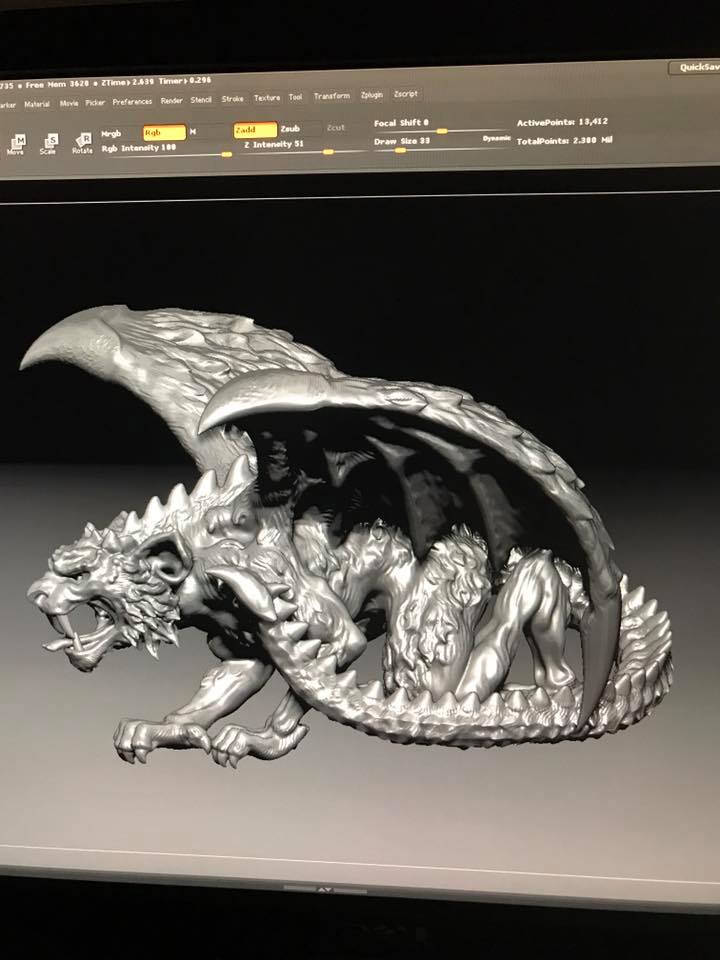Viewport: 720px width, 960px height.
Task: Expand the Zplugin menu
Action: [372, 95]
